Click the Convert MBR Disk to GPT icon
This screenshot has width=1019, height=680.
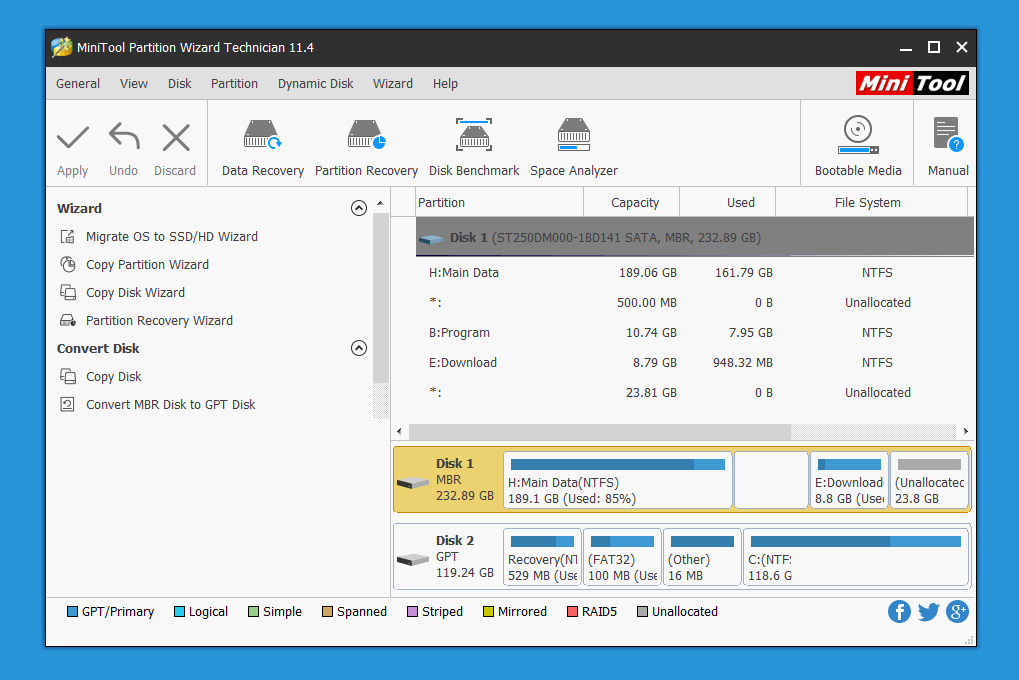(68, 404)
